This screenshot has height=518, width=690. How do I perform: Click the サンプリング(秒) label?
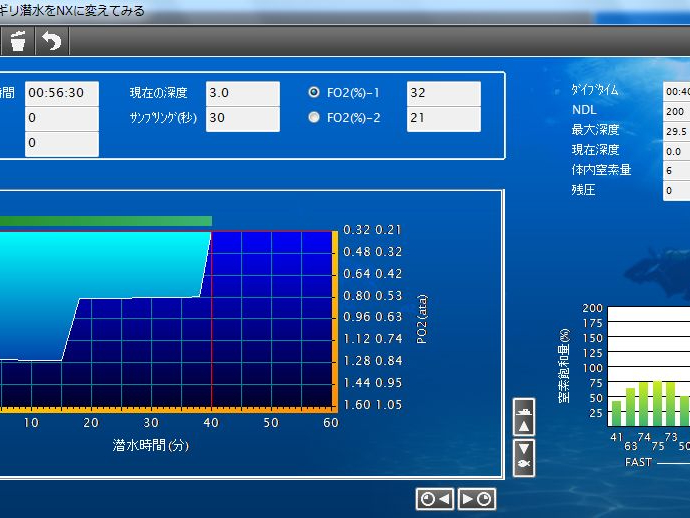(163, 118)
